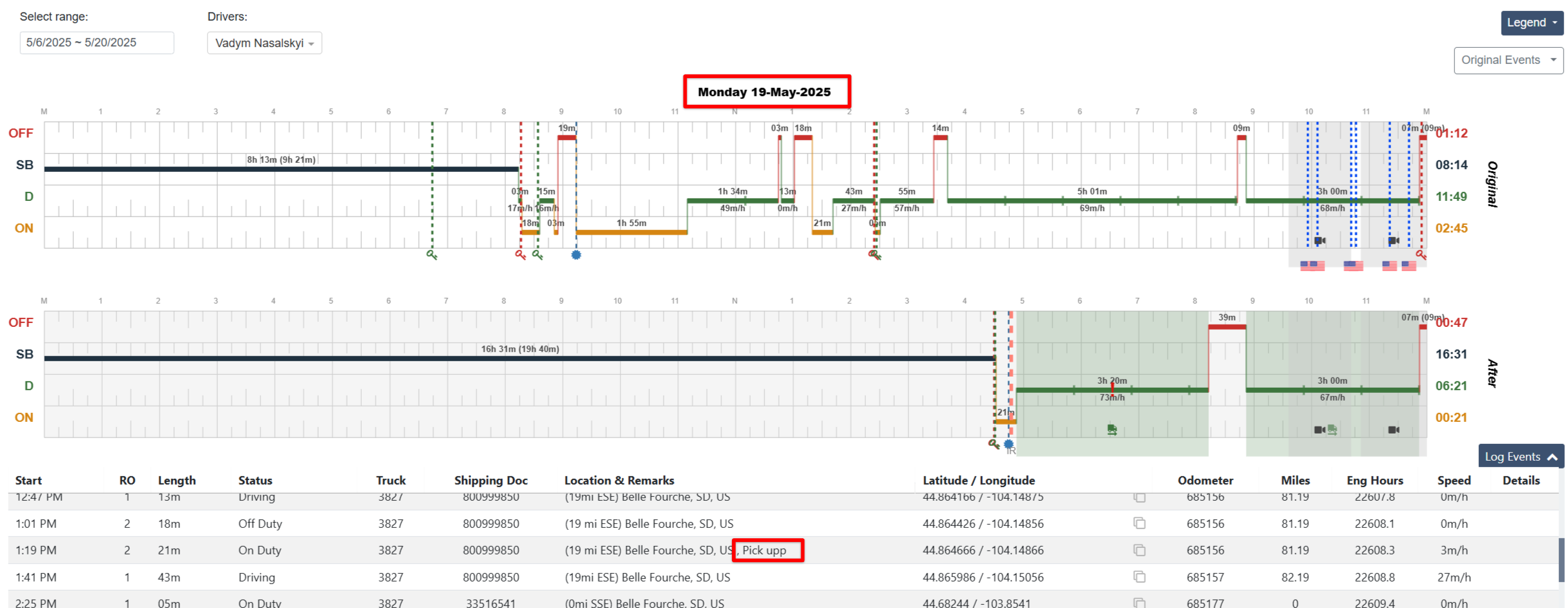Image resolution: width=1568 pixels, height=608 pixels.
Task: Open the camera icon near 11 PM on the Original chart
Action: 1394,240
